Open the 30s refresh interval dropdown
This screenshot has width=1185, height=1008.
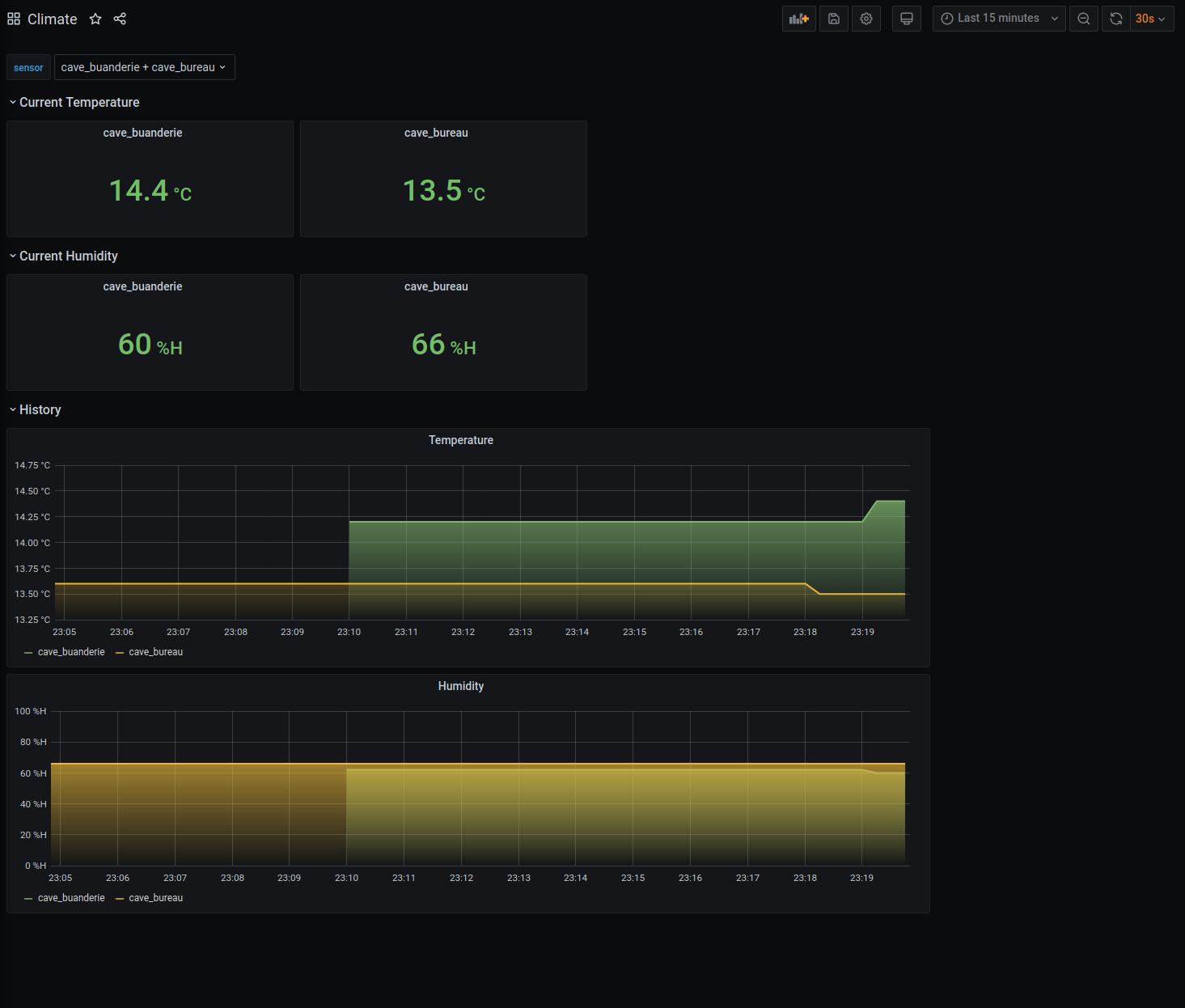pyautogui.click(x=1150, y=19)
